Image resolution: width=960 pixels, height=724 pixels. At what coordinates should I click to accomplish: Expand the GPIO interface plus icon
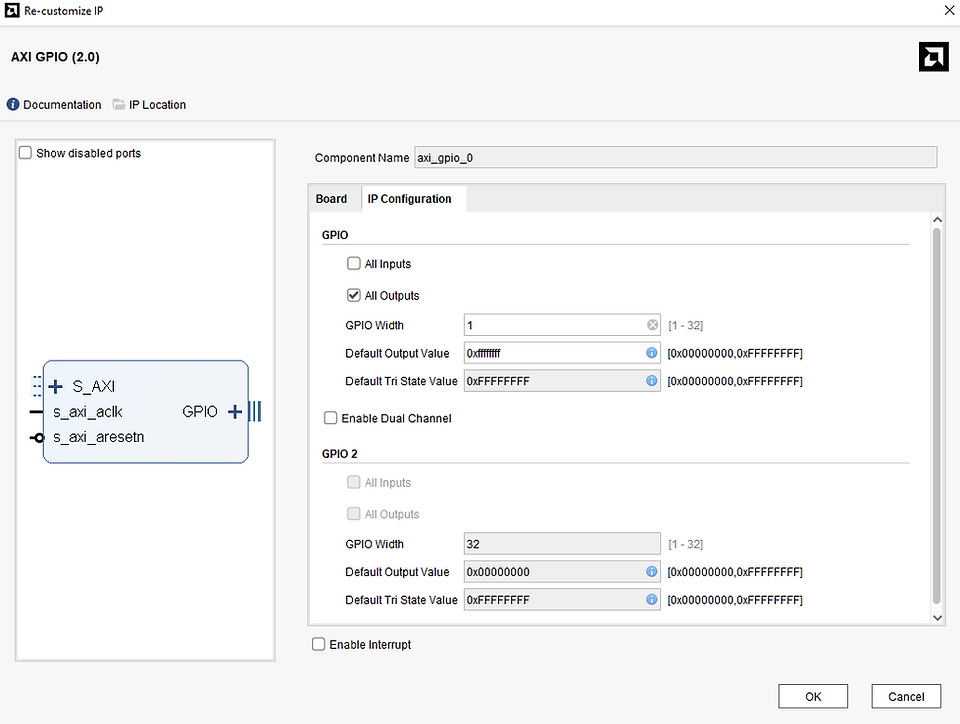click(x=235, y=412)
